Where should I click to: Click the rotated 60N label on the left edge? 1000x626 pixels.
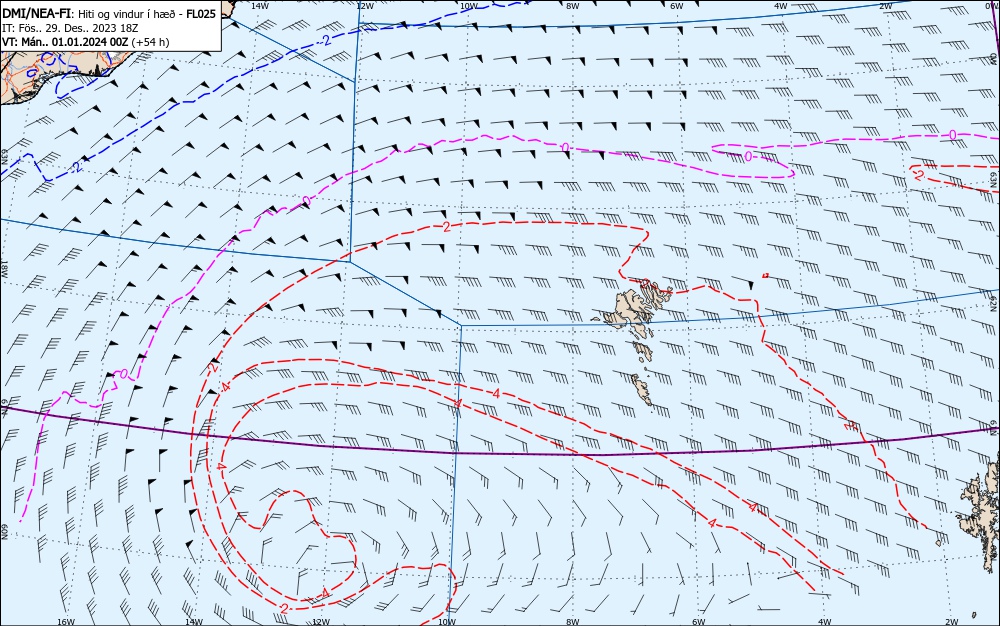click(4, 532)
